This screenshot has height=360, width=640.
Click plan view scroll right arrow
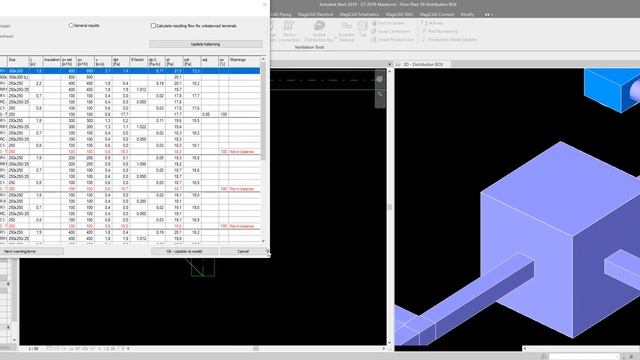click(x=383, y=349)
